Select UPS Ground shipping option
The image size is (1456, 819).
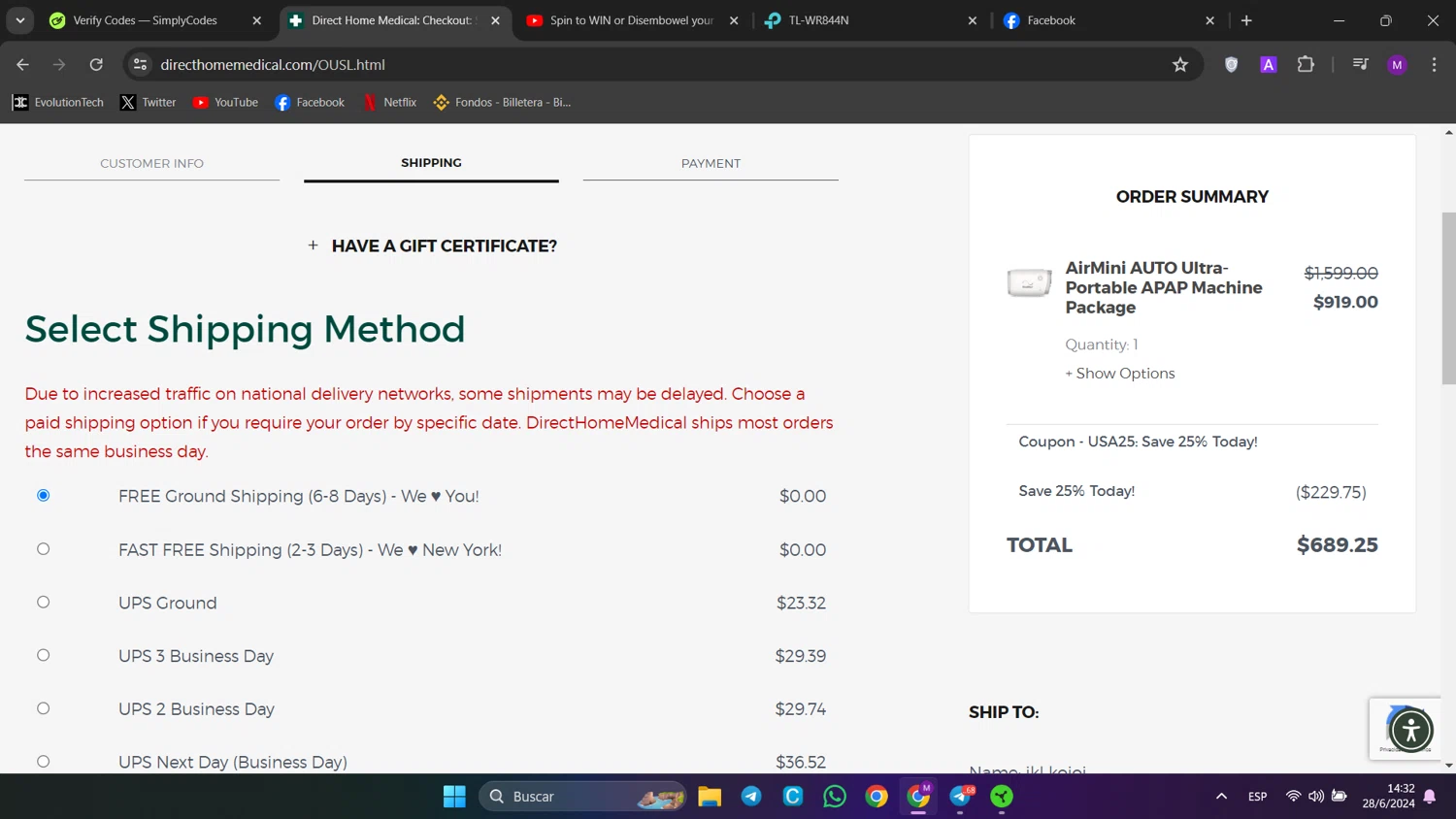43,603
